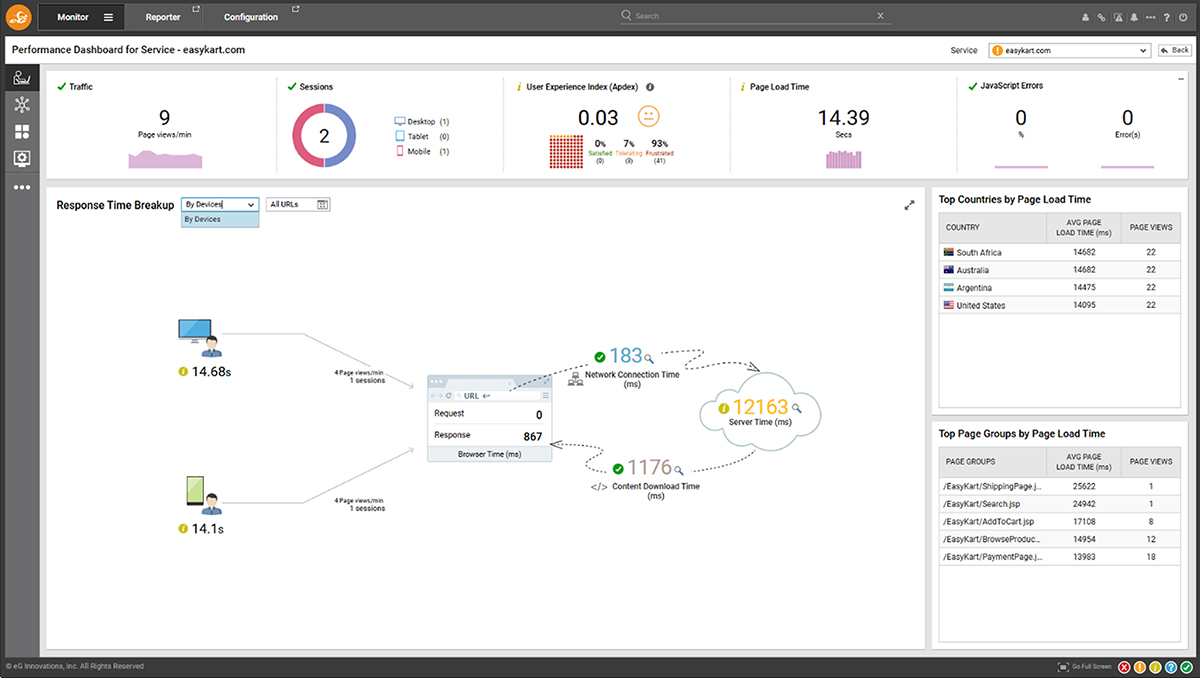Open the All URLs selector
This screenshot has height=678, width=1200.
298,204
